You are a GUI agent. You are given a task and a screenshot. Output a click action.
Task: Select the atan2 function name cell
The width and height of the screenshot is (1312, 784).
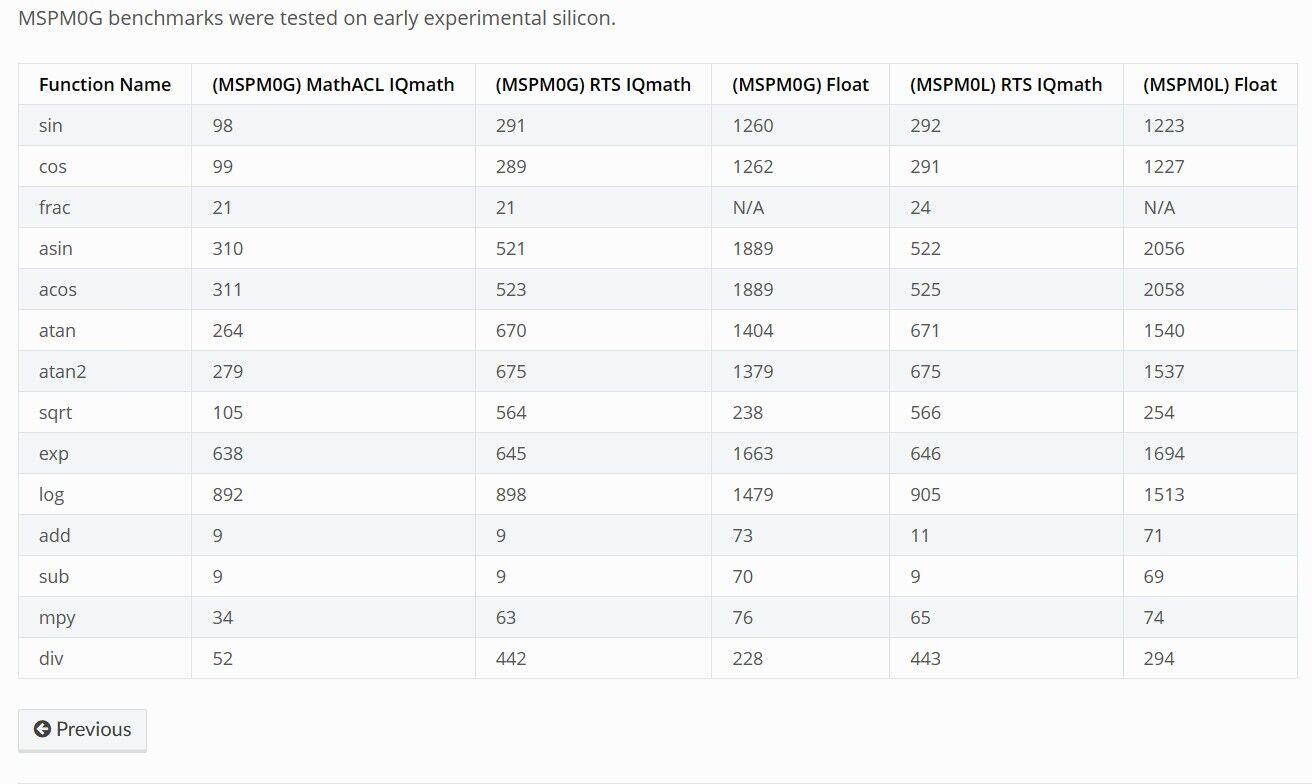[63, 372]
